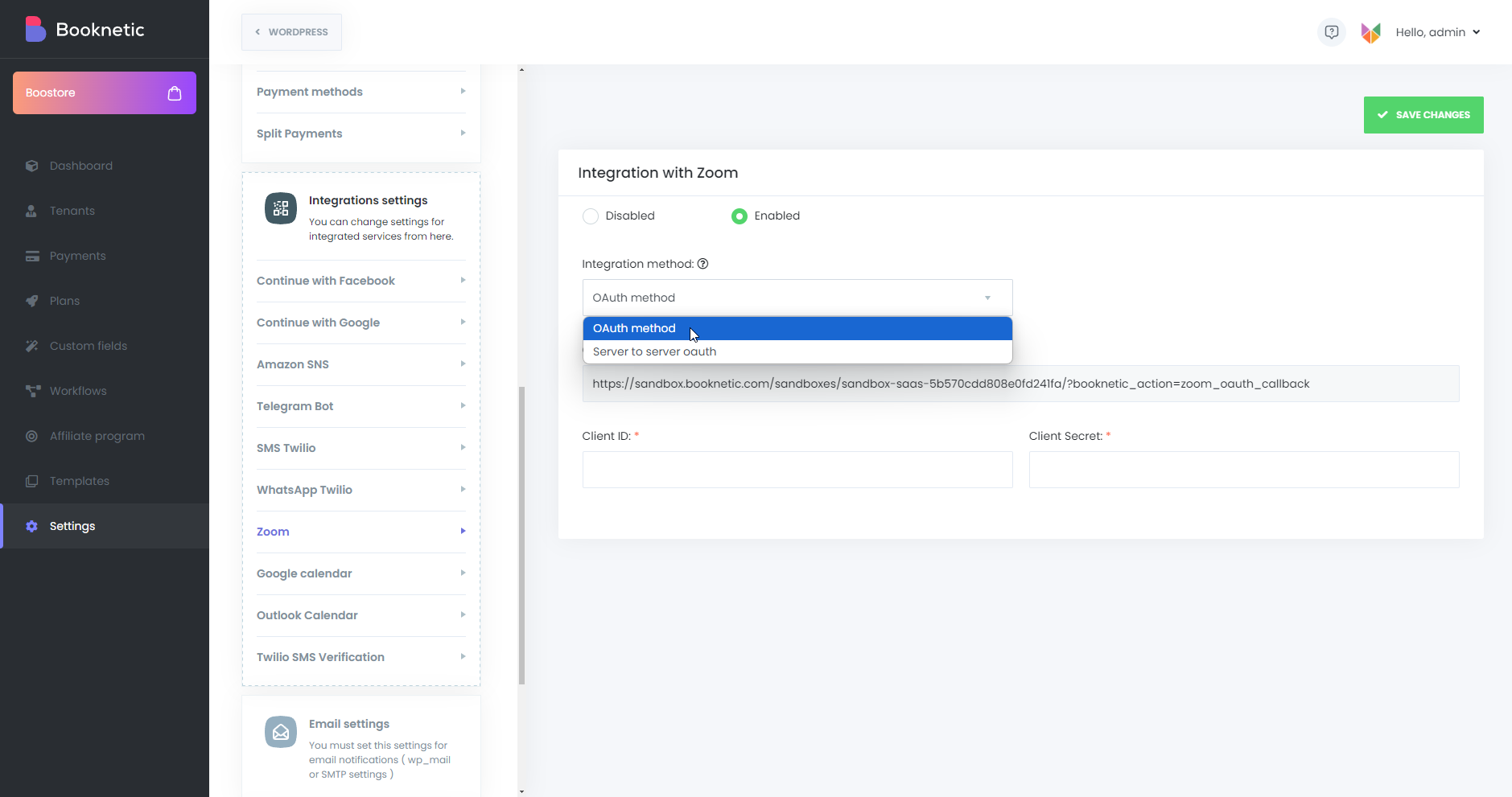Image resolution: width=1512 pixels, height=797 pixels.
Task: Open SMS Twilio settings
Action: point(361,448)
